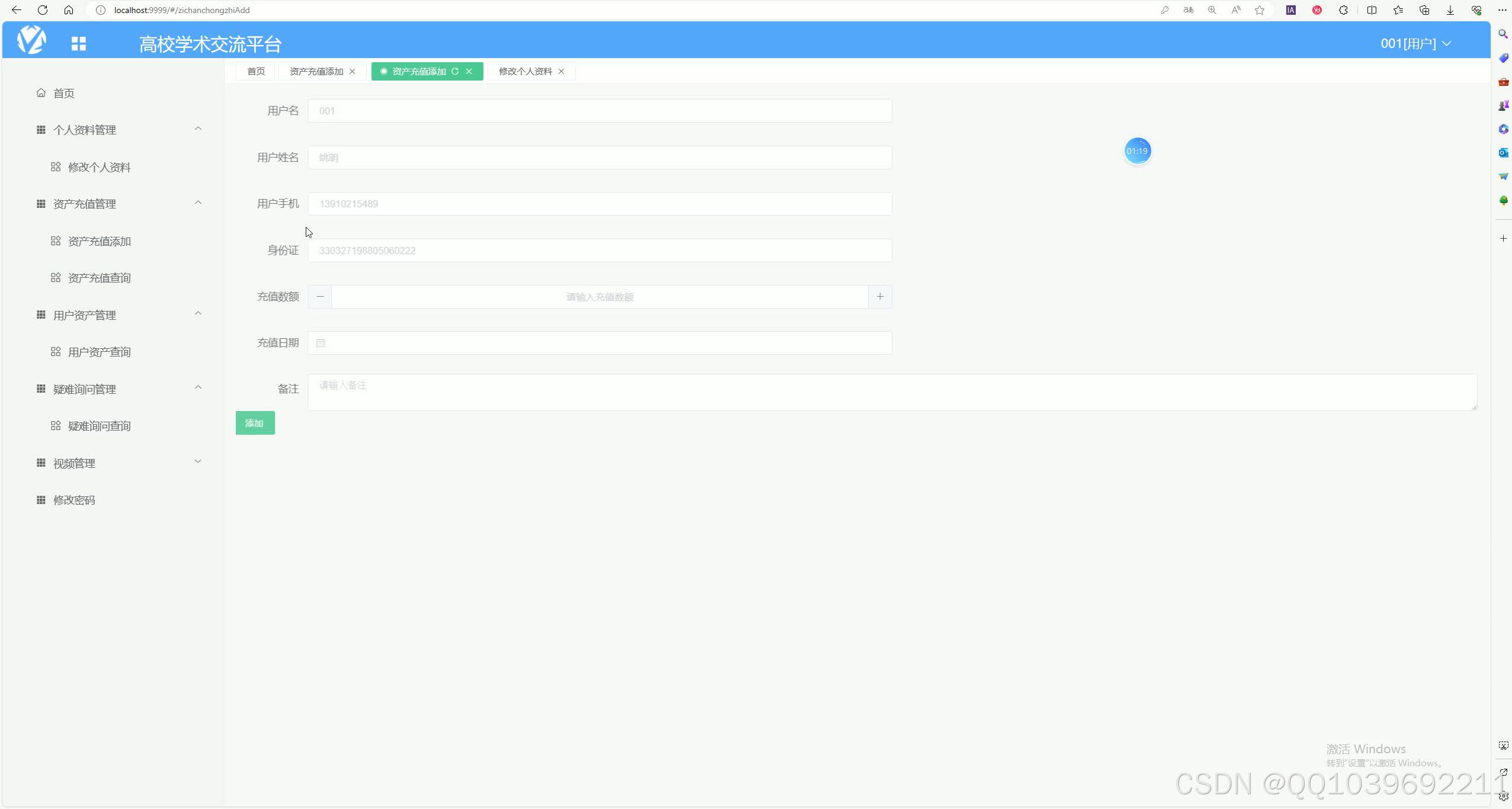Refresh the active 资产充值添加 tab
Viewport: 1512px width, 809px height.
point(455,71)
